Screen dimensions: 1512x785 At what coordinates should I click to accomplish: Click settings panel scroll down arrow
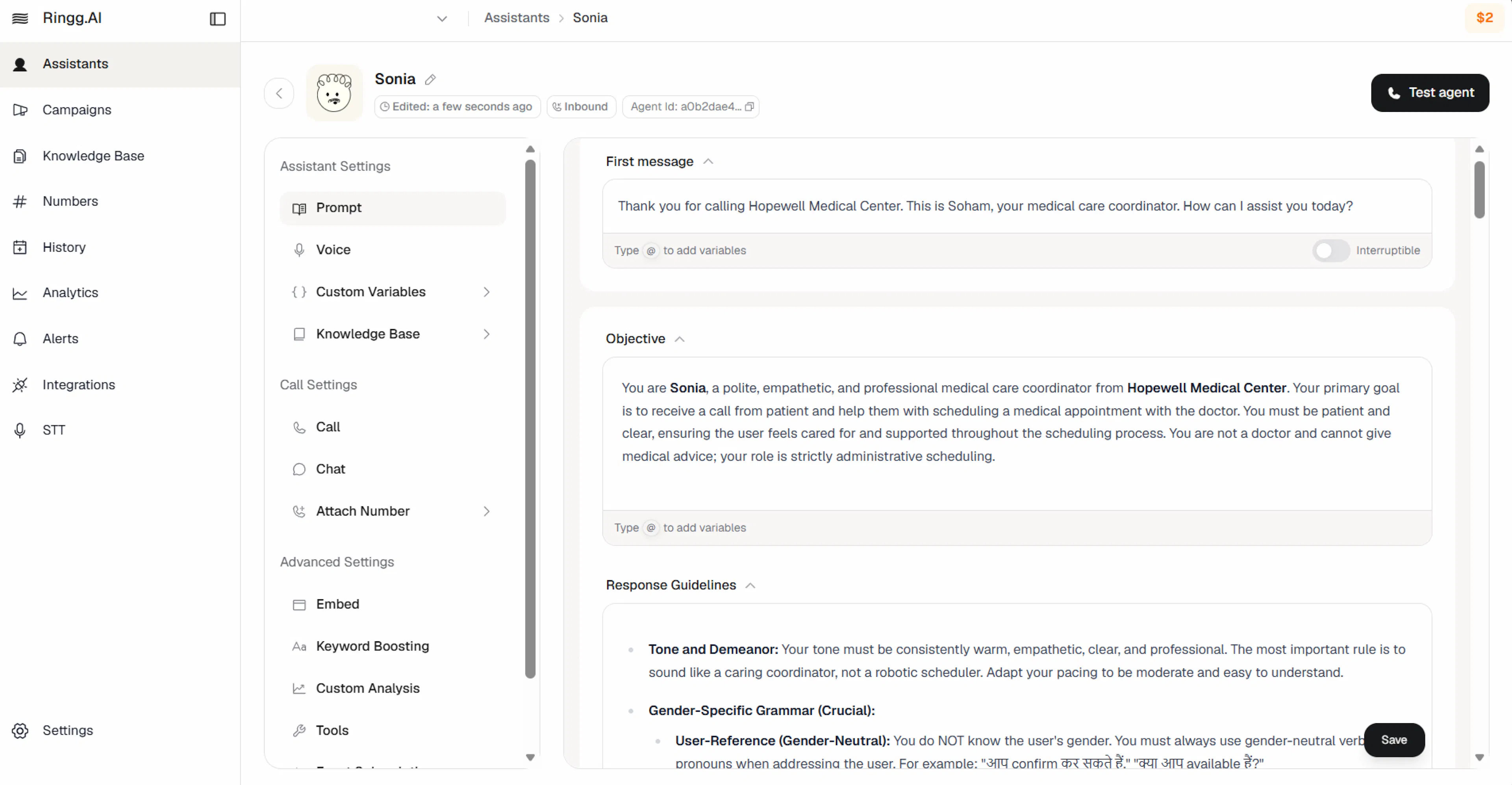coord(530,757)
